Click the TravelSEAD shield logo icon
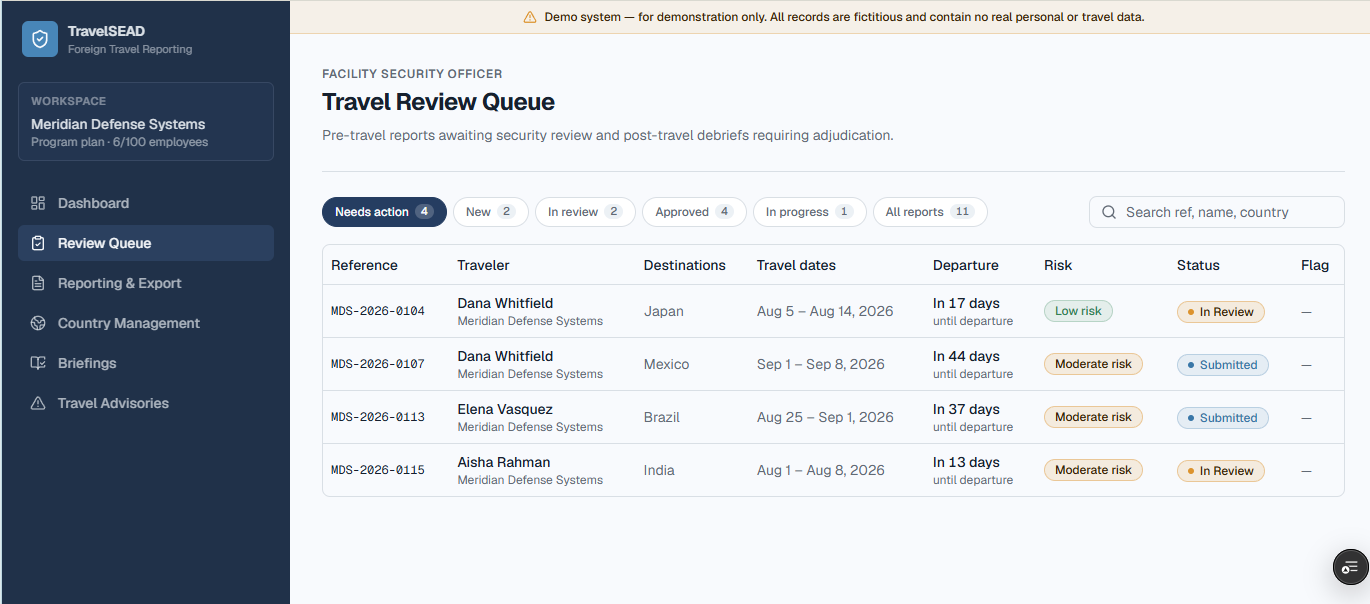Screen dimensions: 1370x604 40,39
